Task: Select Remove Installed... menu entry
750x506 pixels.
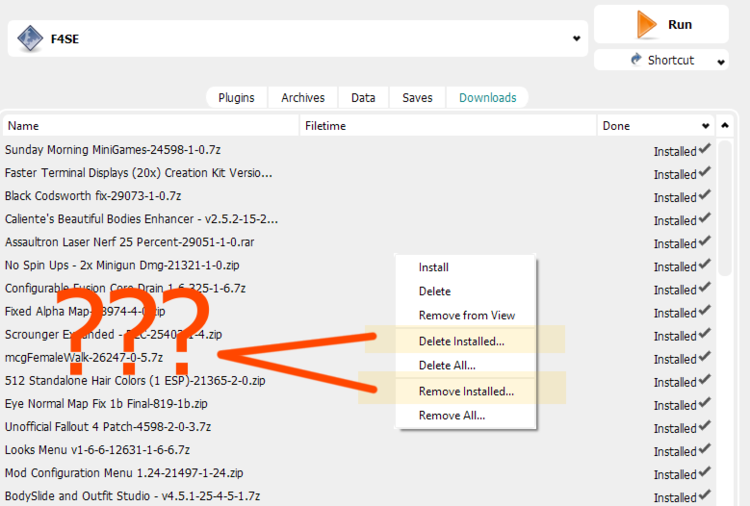Action: point(465,391)
